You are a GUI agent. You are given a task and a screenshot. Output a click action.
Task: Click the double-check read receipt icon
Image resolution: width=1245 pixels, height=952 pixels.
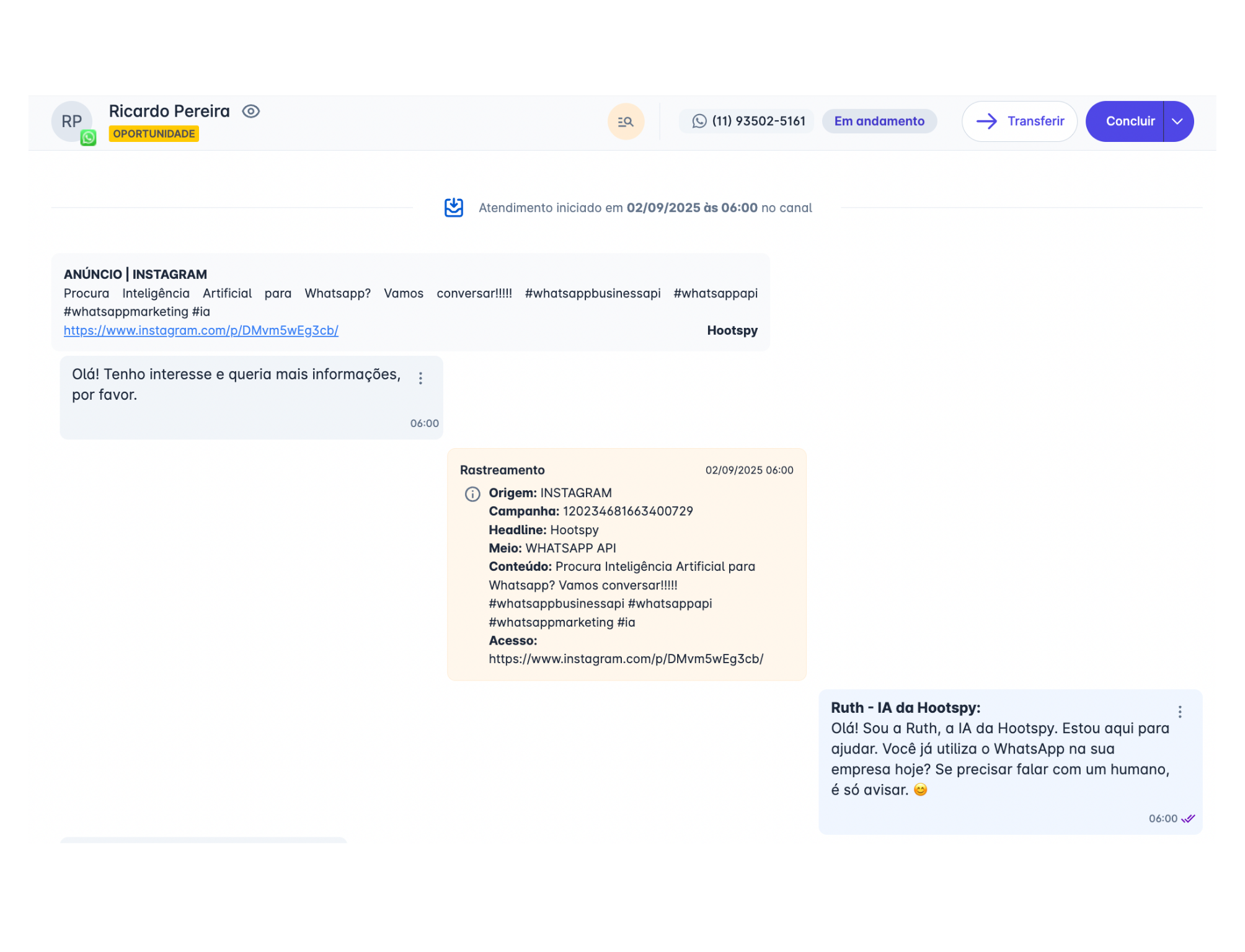(x=1188, y=819)
